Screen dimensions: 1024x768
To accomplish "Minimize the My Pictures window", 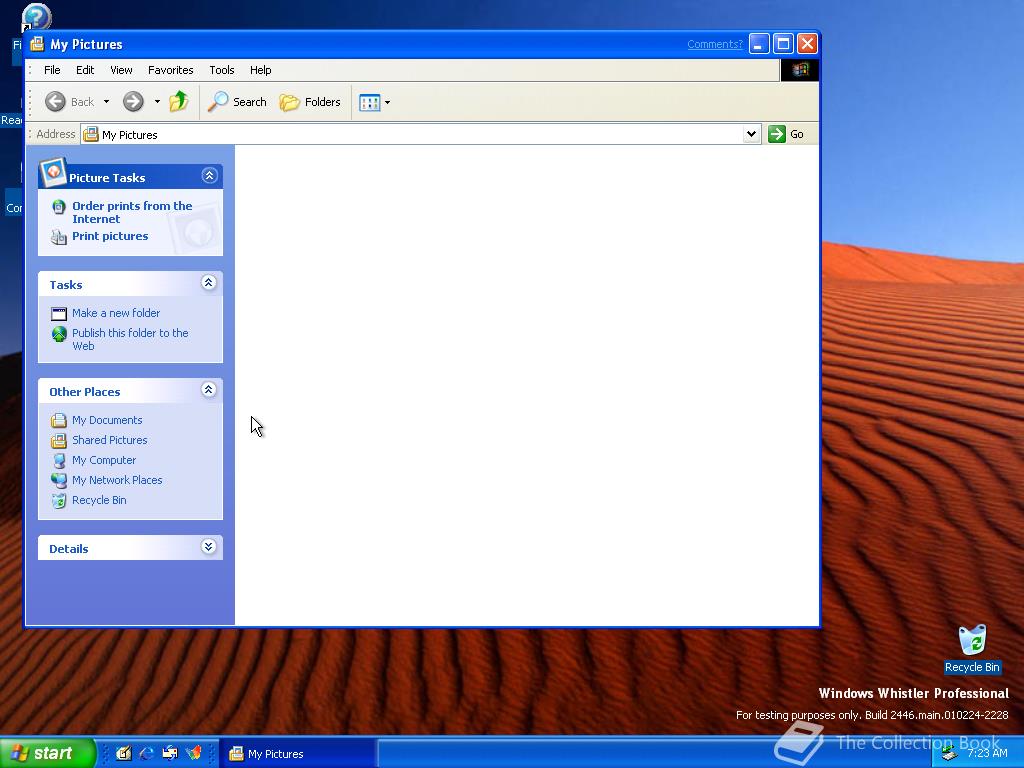I will click(759, 44).
